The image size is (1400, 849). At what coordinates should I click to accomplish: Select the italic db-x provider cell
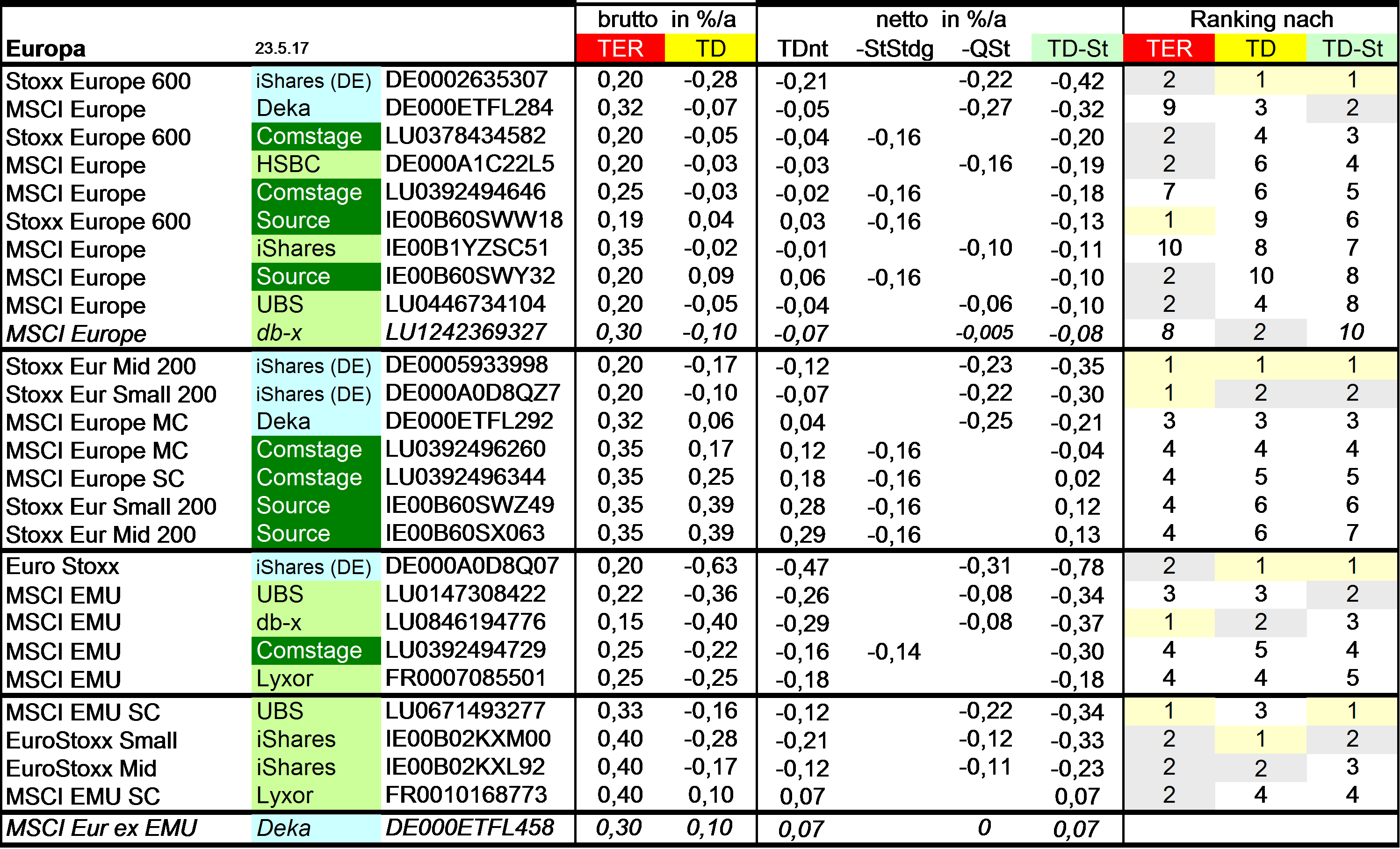coord(316,333)
